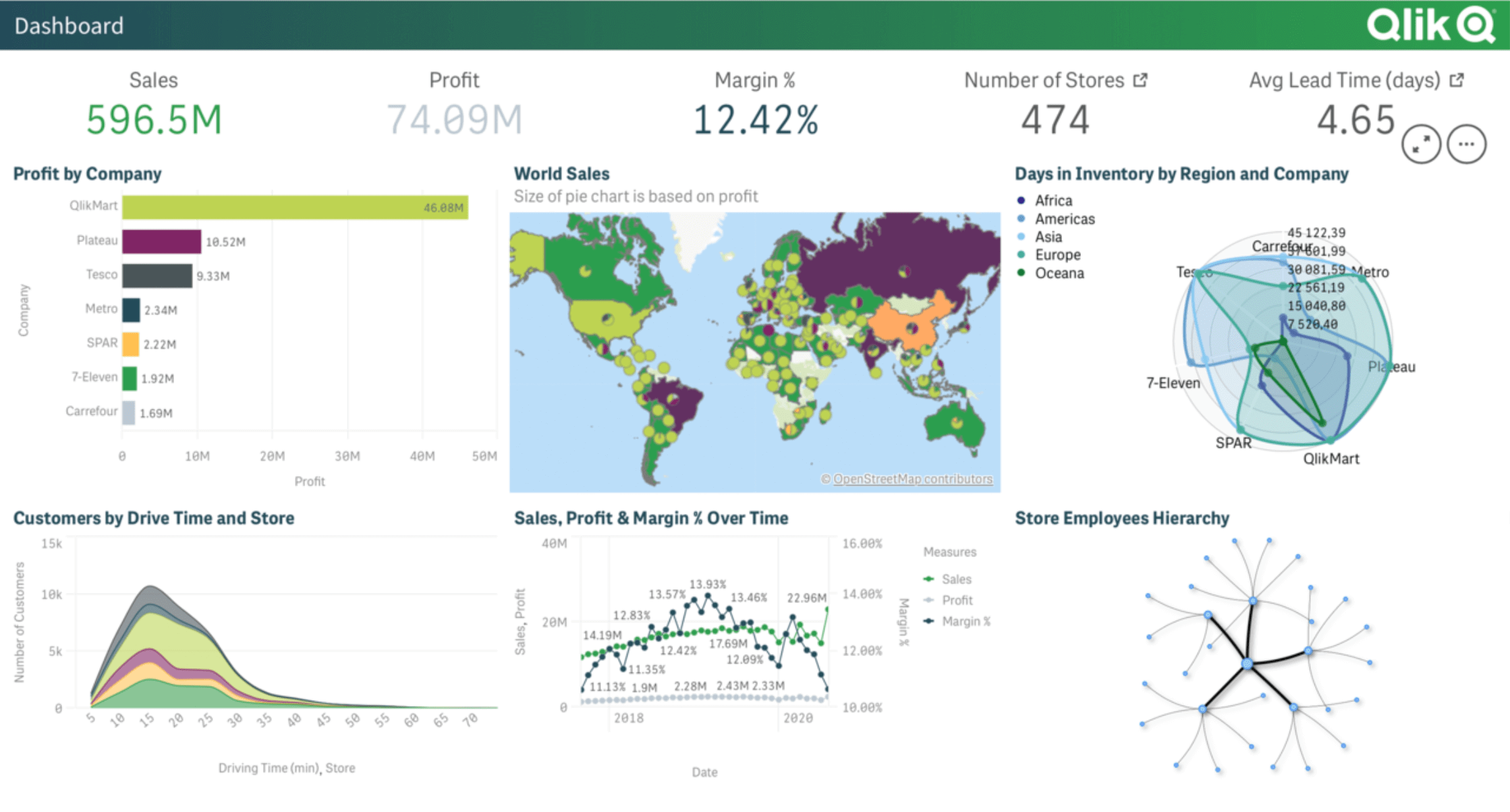
Task: Toggle Europe legend entry in inventory chart
Action: tap(1057, 255)
